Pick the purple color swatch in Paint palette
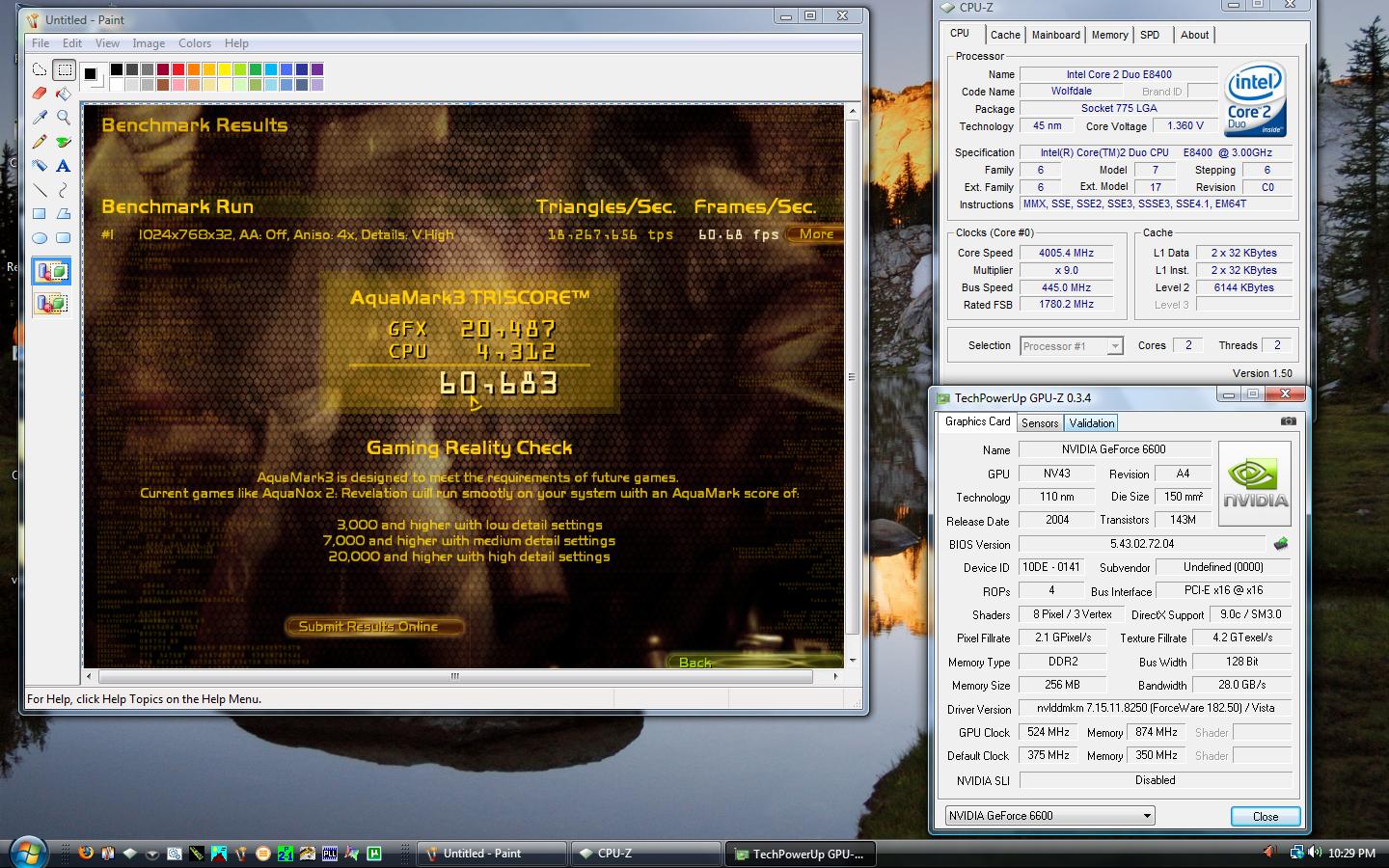 point(316,69)
